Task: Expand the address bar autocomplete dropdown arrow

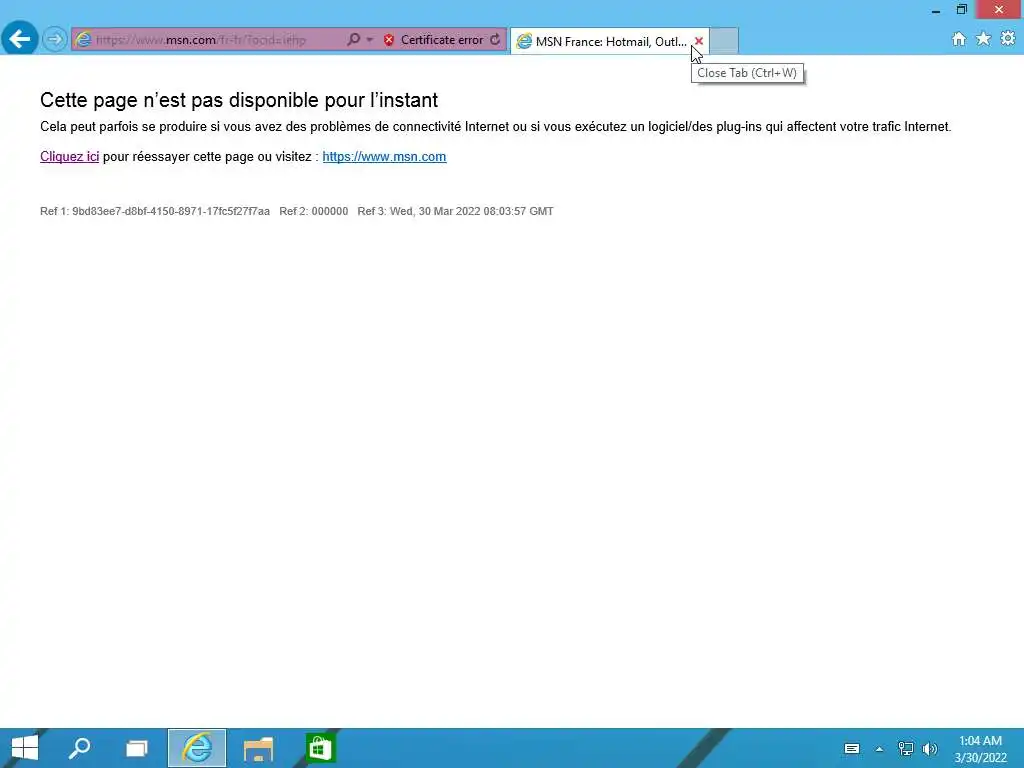Action: pyautogui.click(x=370, y=40)
